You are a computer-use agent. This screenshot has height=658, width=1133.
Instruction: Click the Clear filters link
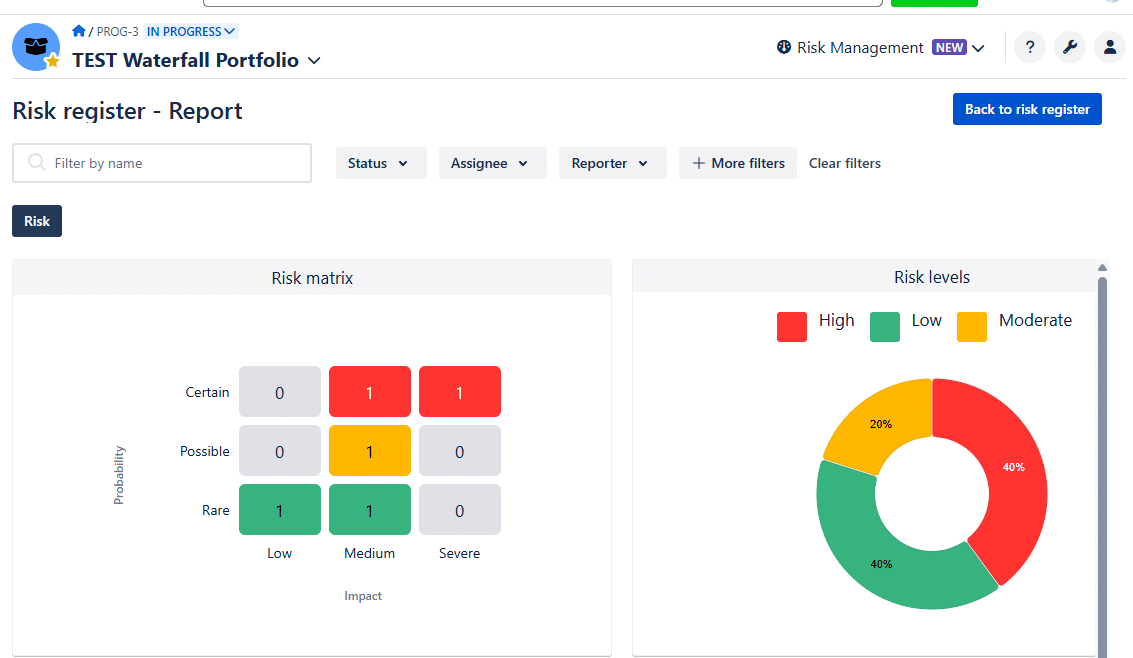844,163
